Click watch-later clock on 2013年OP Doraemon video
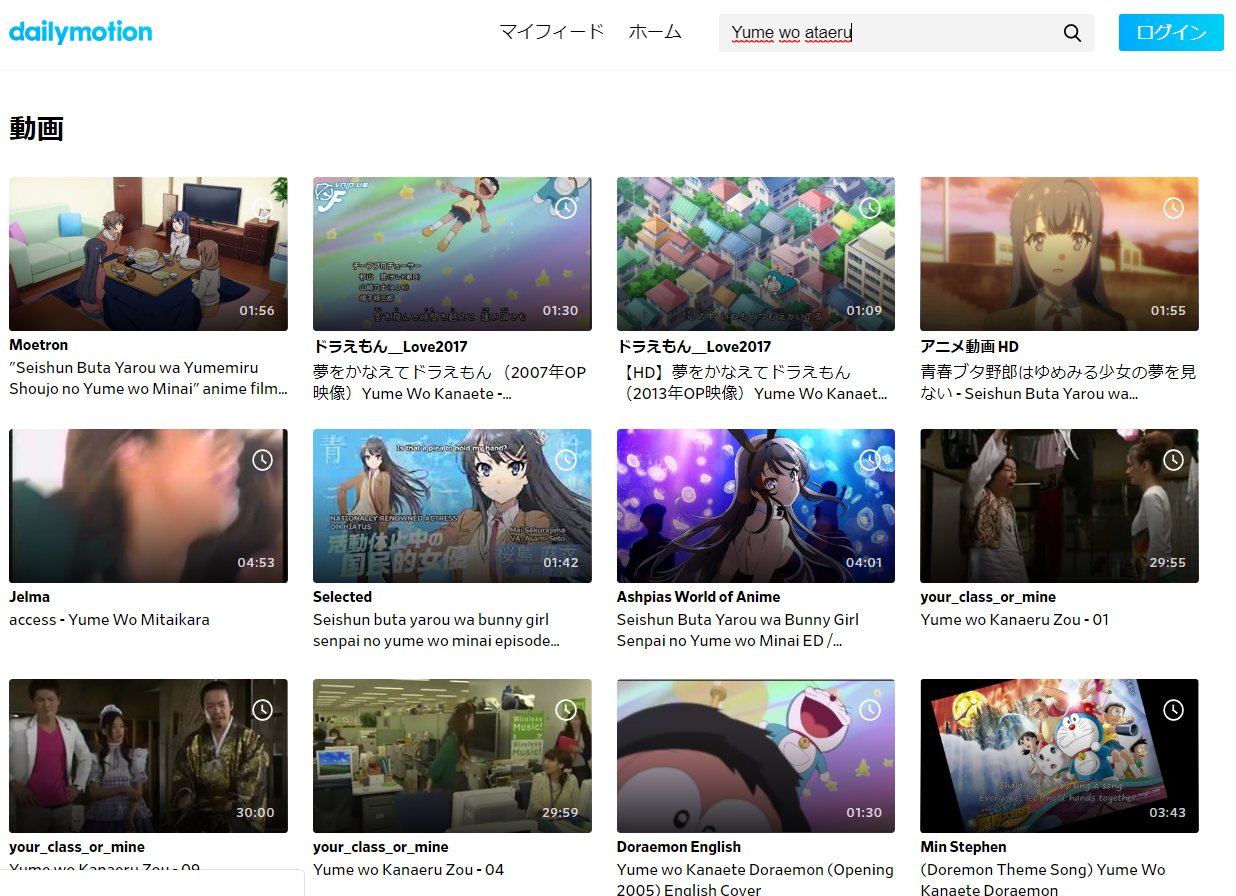This screenshot has height=896, width=1236. [x=870, y=208]
